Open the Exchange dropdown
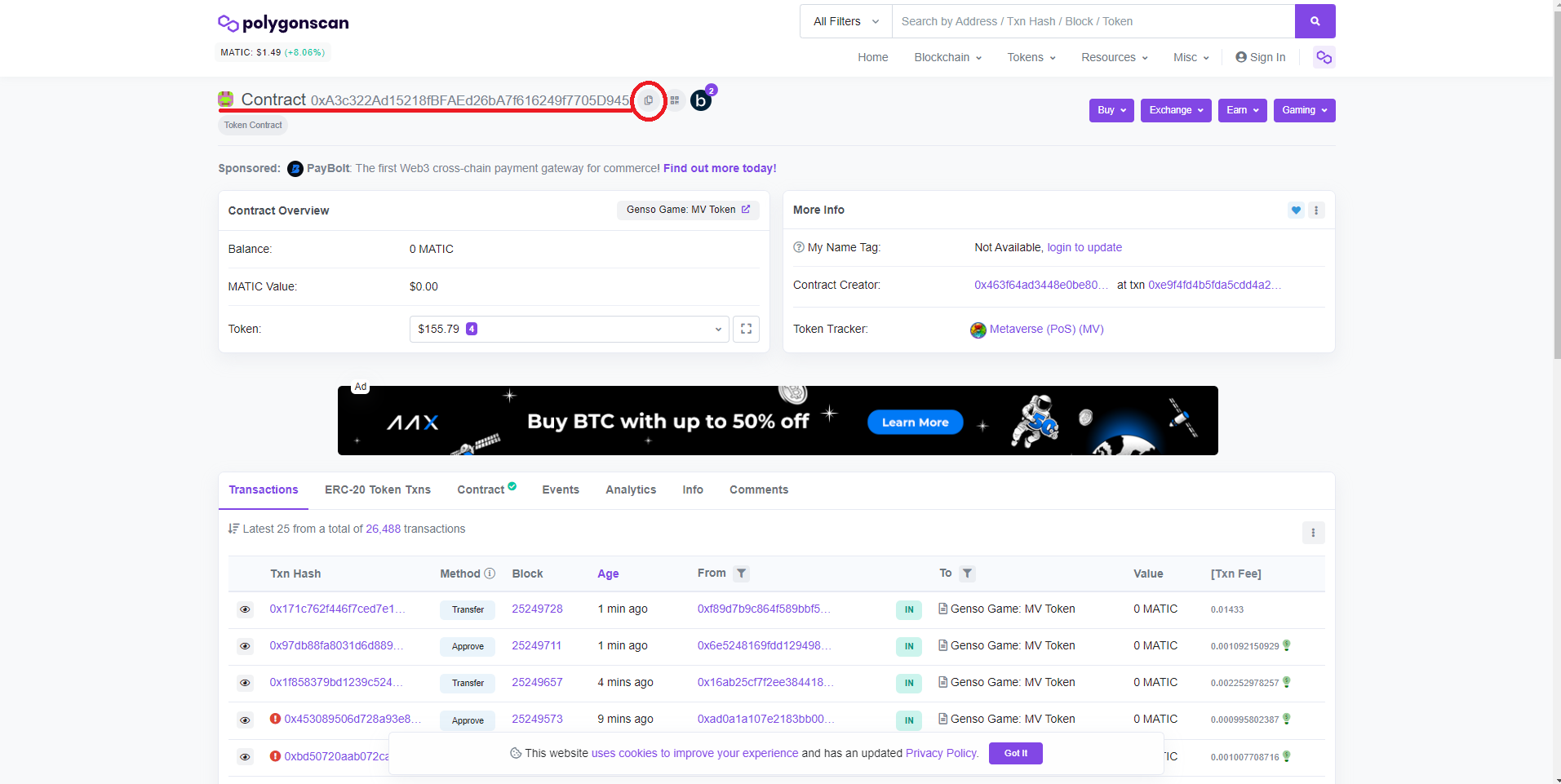The image size is (1561, 784). point(1176,110)
